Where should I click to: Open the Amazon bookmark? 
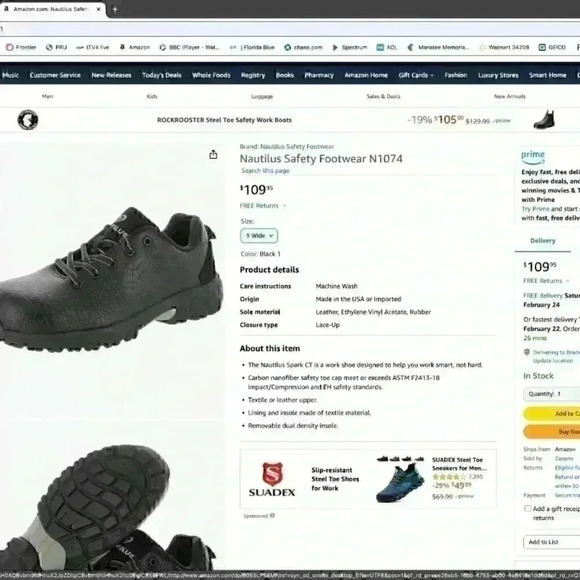[x=135, y=47]
